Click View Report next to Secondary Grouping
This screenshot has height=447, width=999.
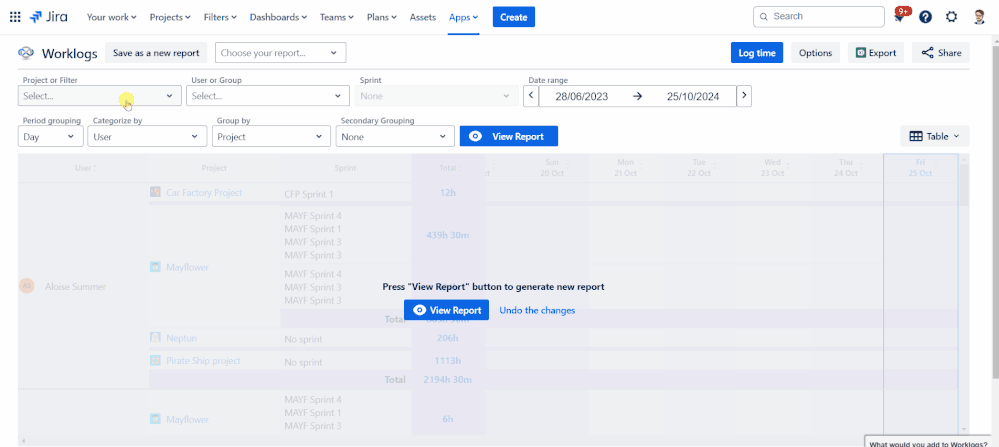point(508,136)
